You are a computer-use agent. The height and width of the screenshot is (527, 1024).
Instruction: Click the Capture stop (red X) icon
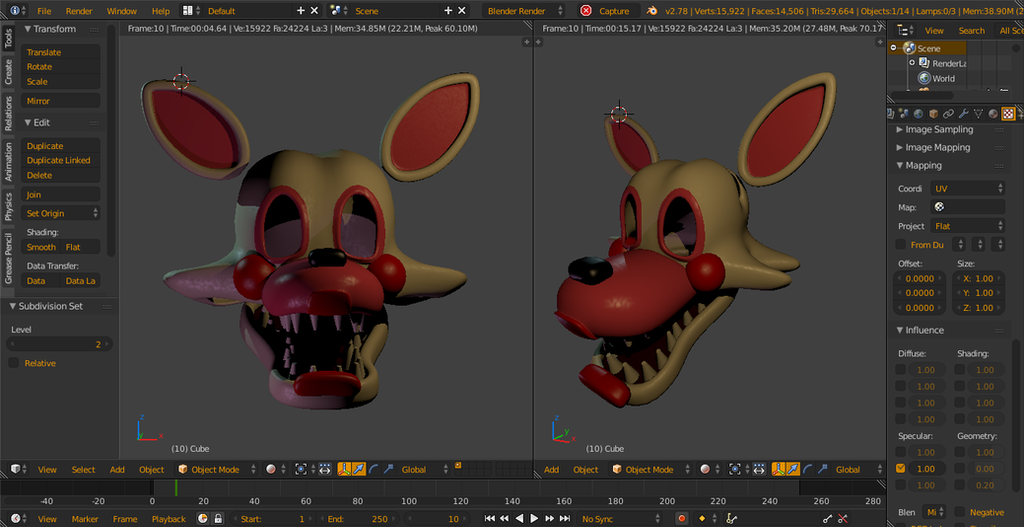point(586,10)
